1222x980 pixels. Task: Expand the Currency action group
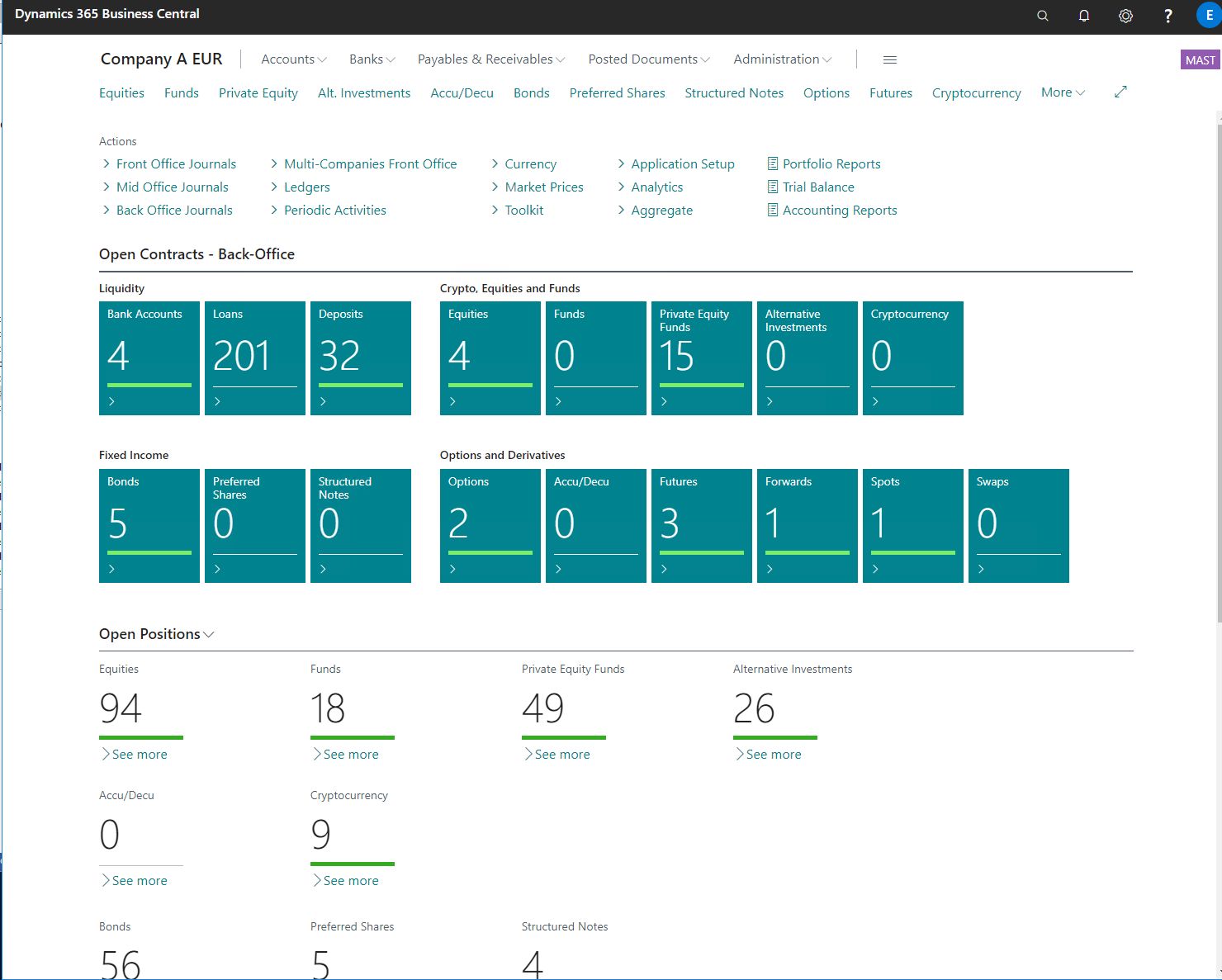(x=523, y=163)
